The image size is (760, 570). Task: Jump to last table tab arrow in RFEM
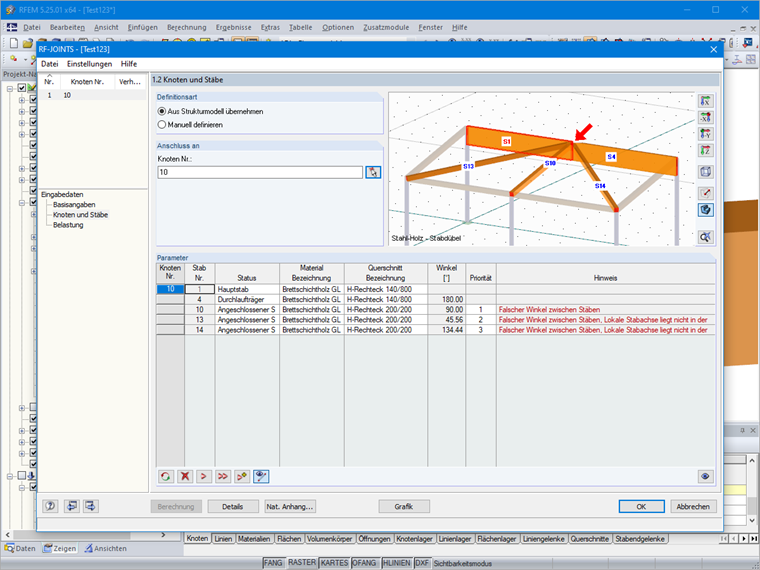pos(754,538)
